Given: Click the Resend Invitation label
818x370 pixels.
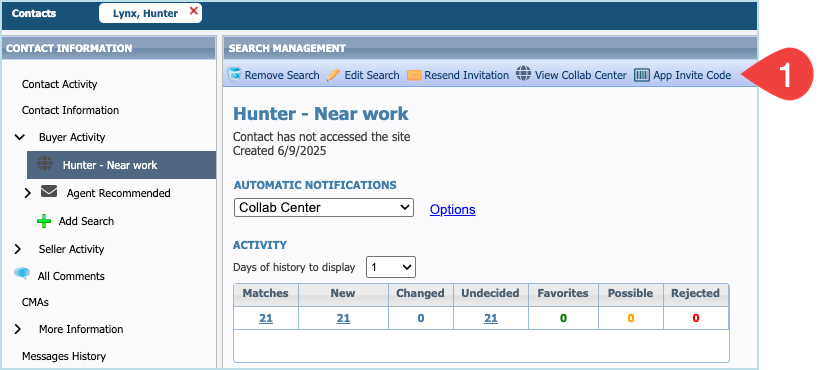Looking at the screenshot, I should coord(466,75).
